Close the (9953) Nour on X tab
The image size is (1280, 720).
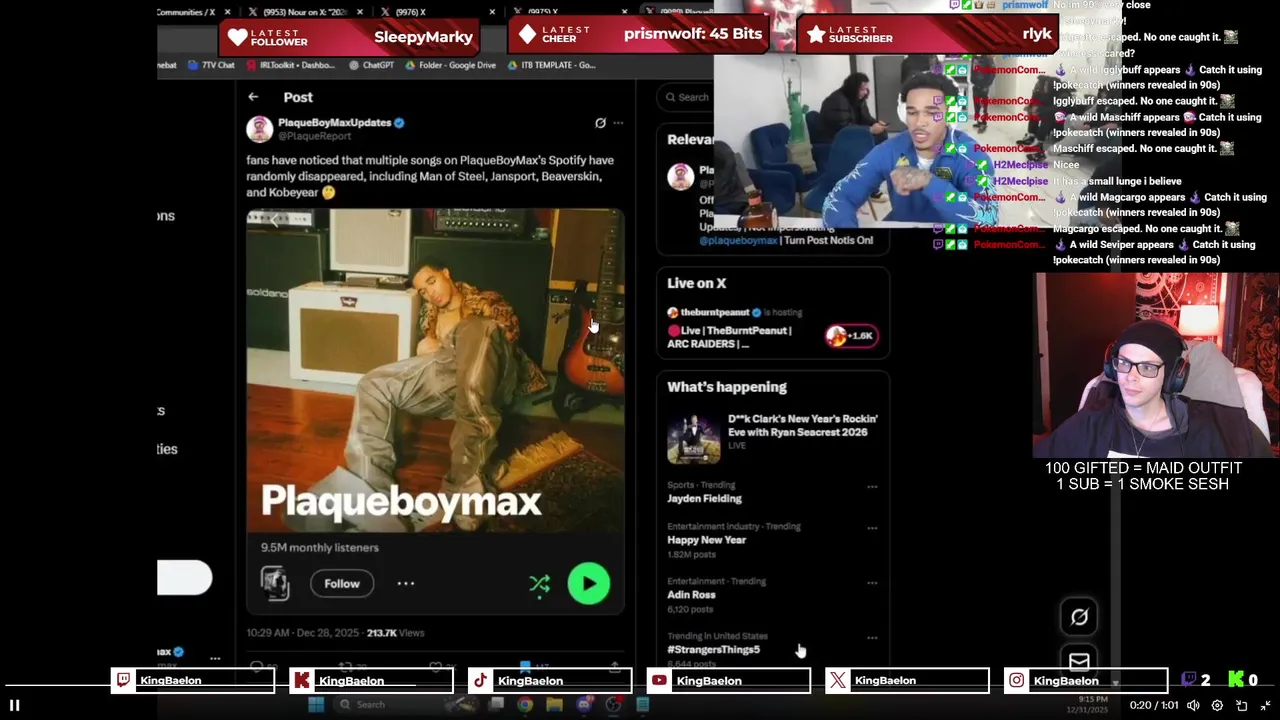(360, 12)
